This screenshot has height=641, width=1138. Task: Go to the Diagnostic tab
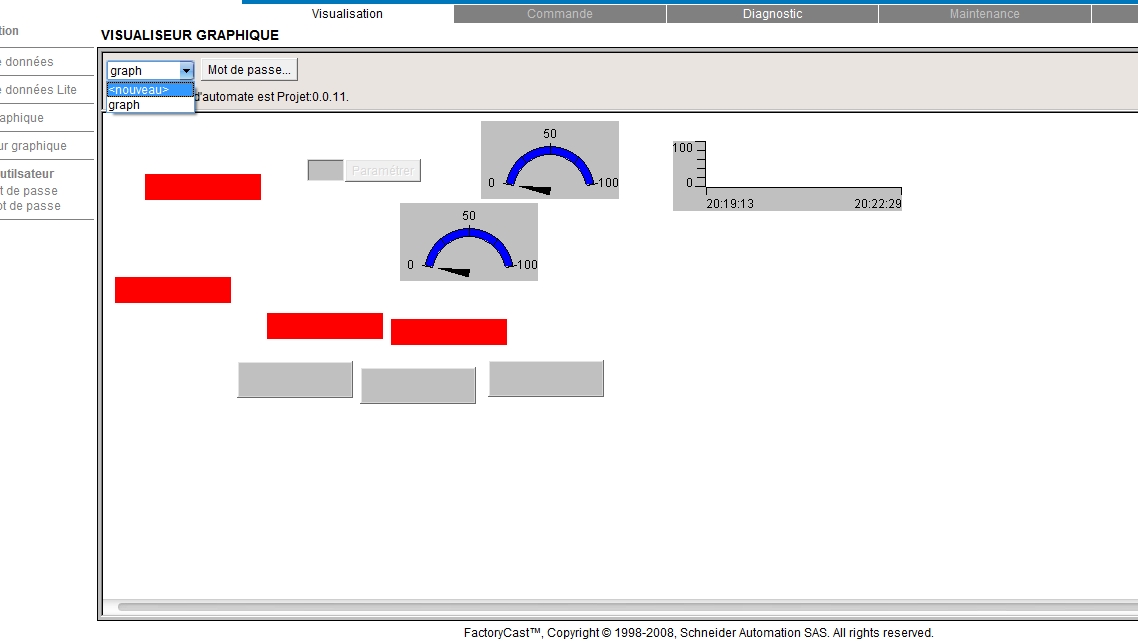pyautogui.click(x=772, y=14)
